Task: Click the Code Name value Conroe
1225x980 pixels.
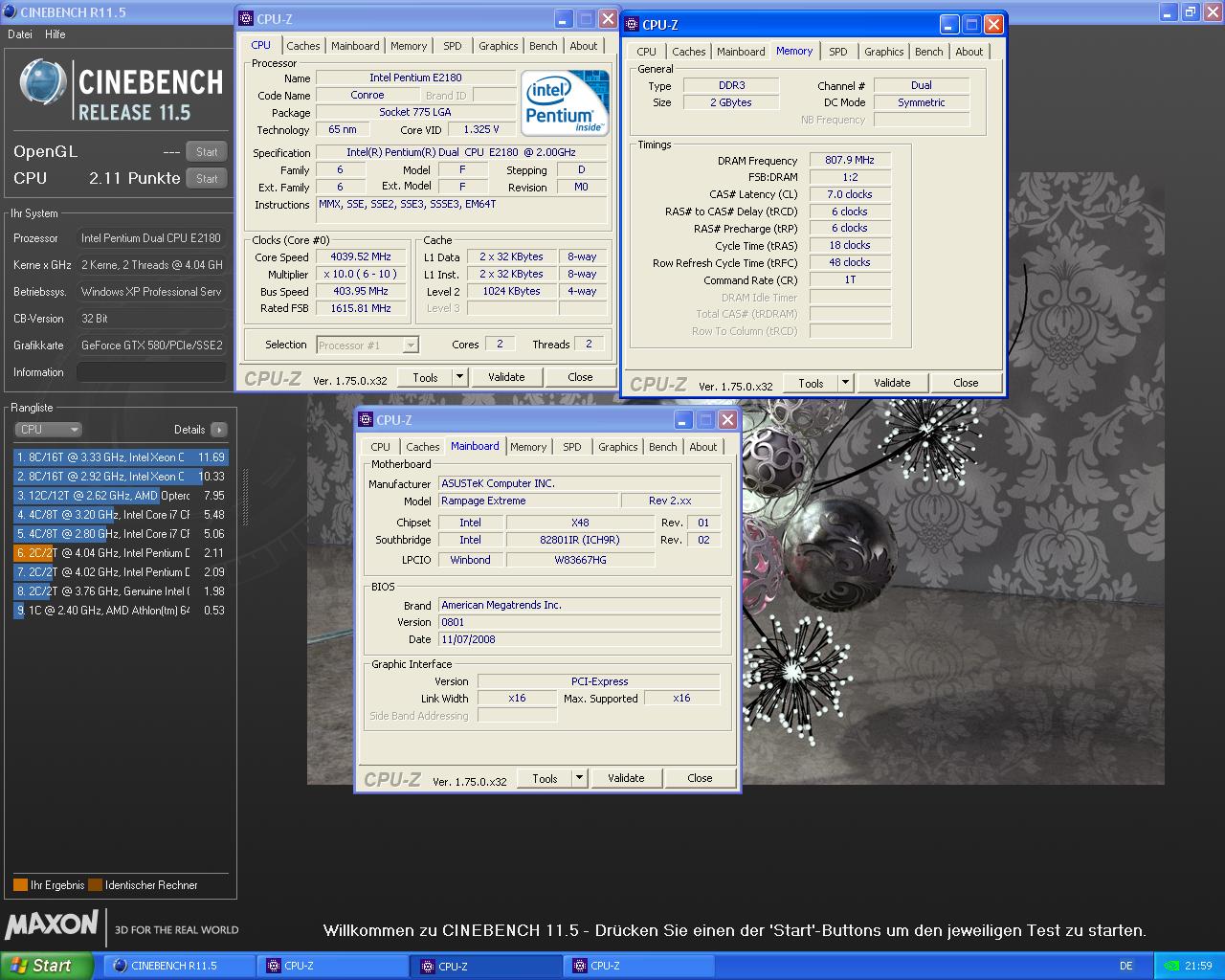Action: [x=367, y=96]
